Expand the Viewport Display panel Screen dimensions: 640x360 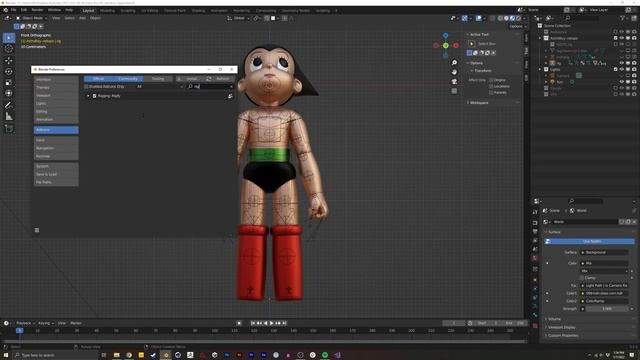pos(562,327)
